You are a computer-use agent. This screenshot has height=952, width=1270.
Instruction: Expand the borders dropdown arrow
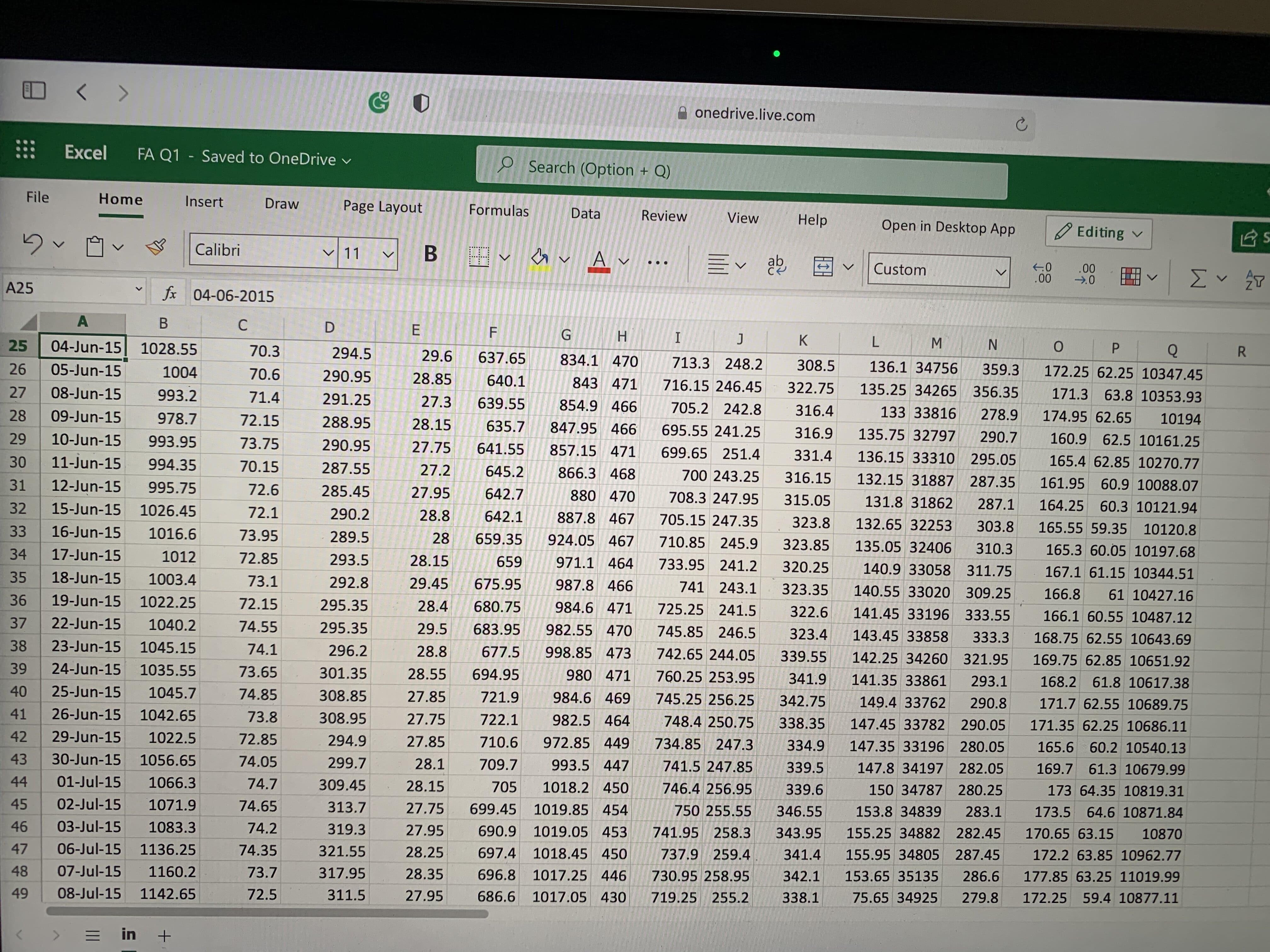505,257
